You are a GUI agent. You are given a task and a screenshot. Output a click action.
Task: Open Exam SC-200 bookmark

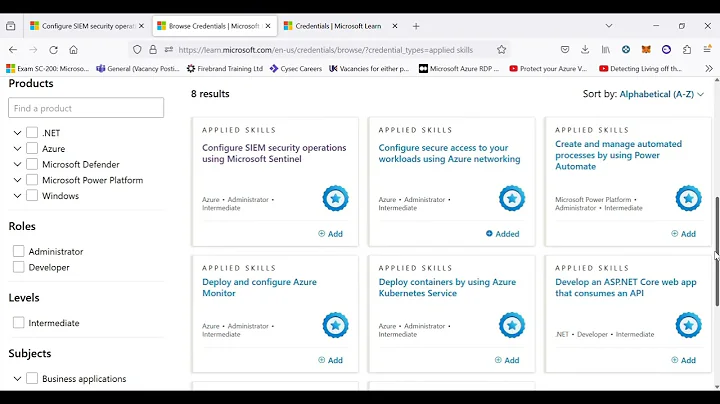[x=47, y=68]
